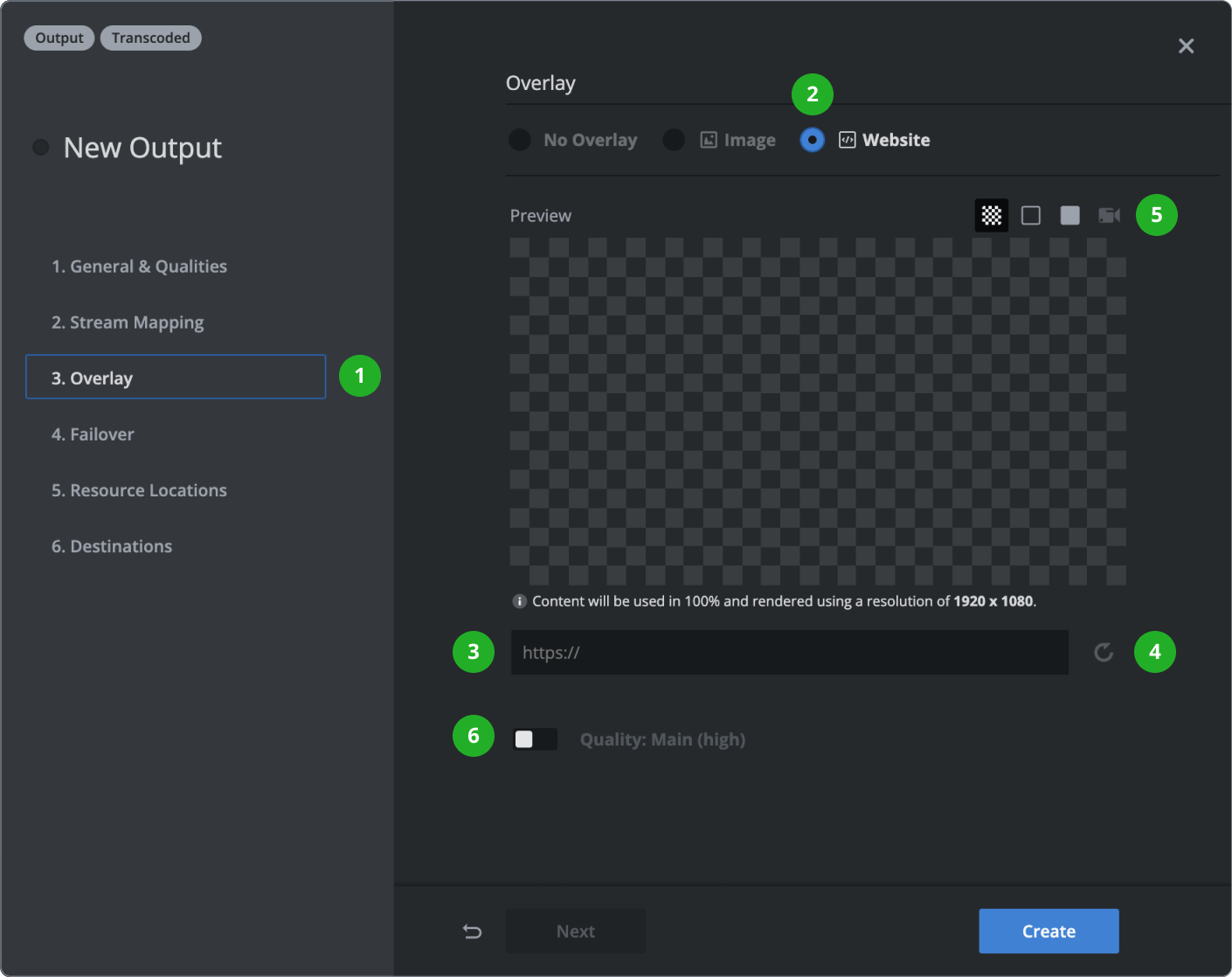Click the Next button
The image size is (1232, 977).
click(575, 931)
